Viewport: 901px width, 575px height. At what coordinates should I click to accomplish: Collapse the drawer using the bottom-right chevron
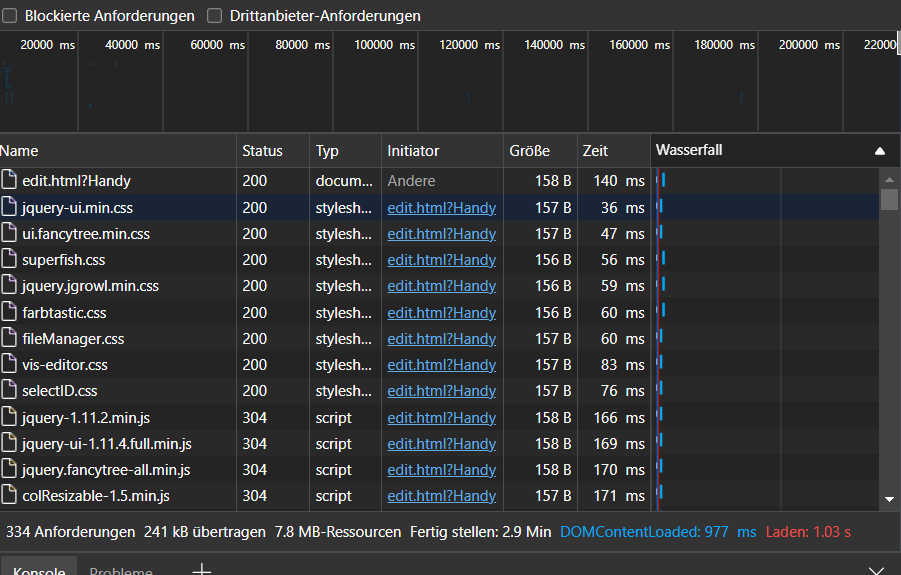[x=876, y=571]
